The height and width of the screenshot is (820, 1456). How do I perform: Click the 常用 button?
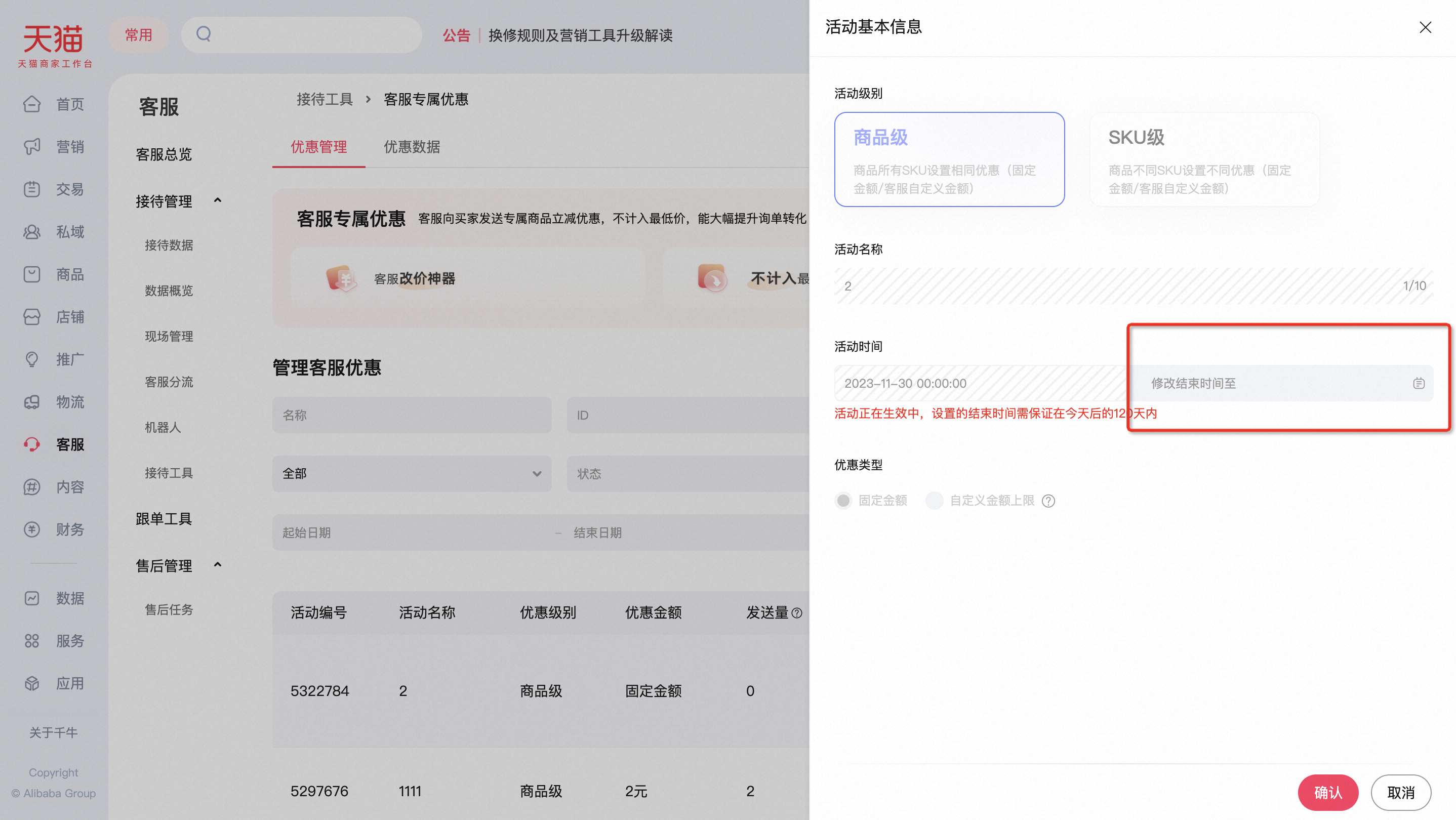click(x=139, y=34)
